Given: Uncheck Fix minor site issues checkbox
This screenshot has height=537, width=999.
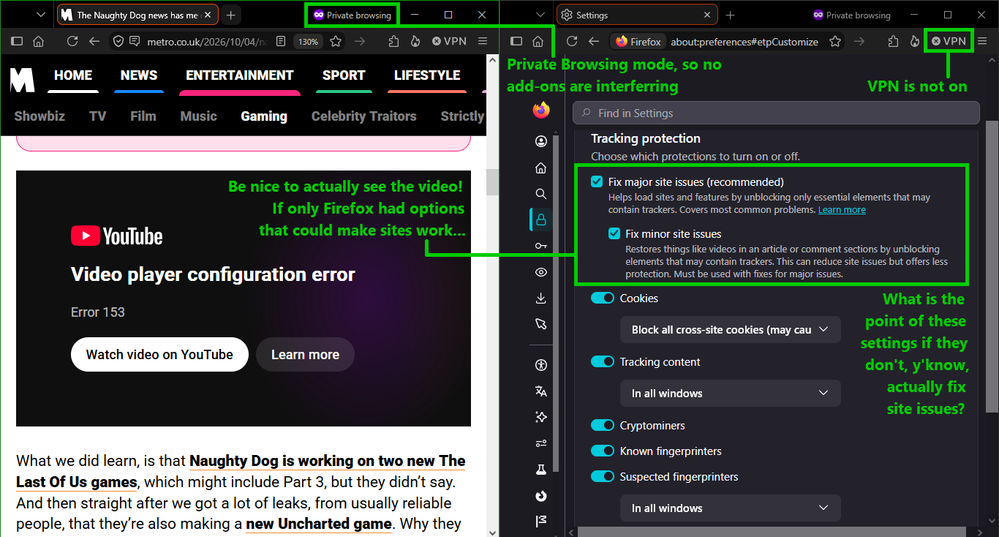Looking at the screenshot, I should tap(614, 234).
